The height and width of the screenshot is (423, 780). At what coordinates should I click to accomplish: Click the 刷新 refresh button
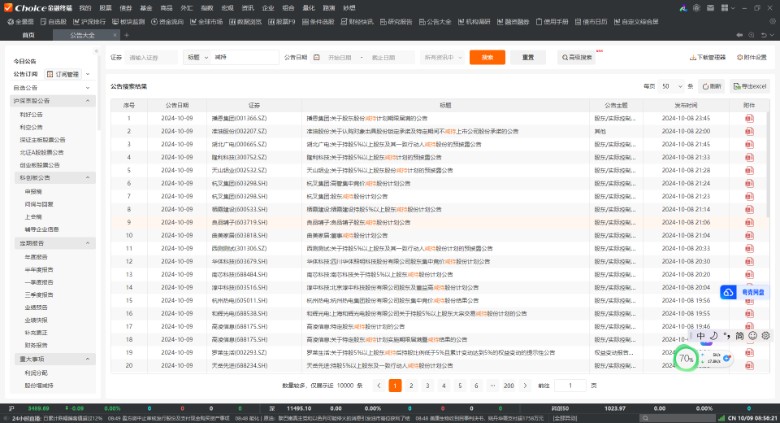(x=712, y=87)
